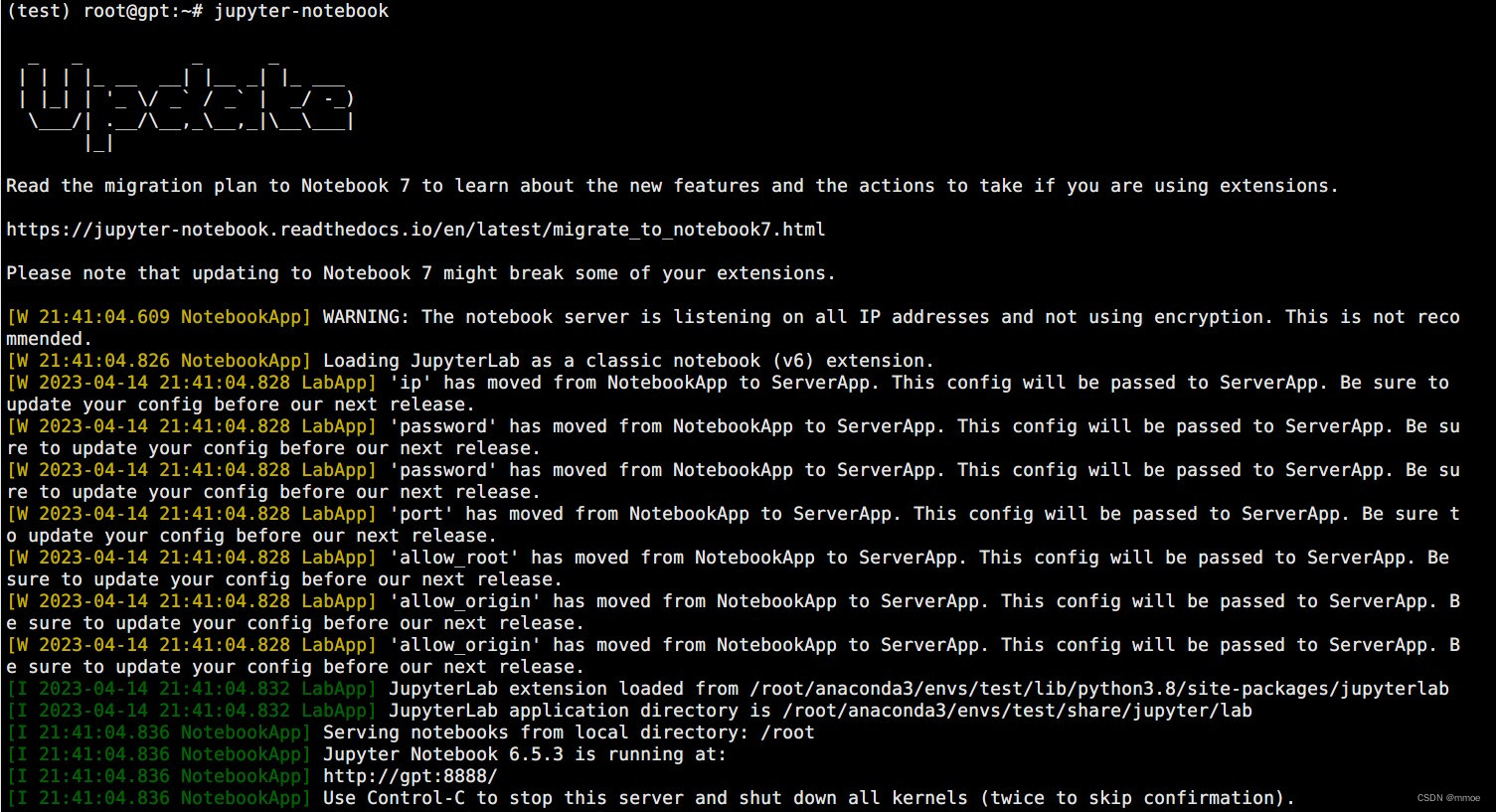Click the '[W 21:41:04.826 NotebookApp]' log tag
The image size is (1496, 812).
tap(159, 361)
